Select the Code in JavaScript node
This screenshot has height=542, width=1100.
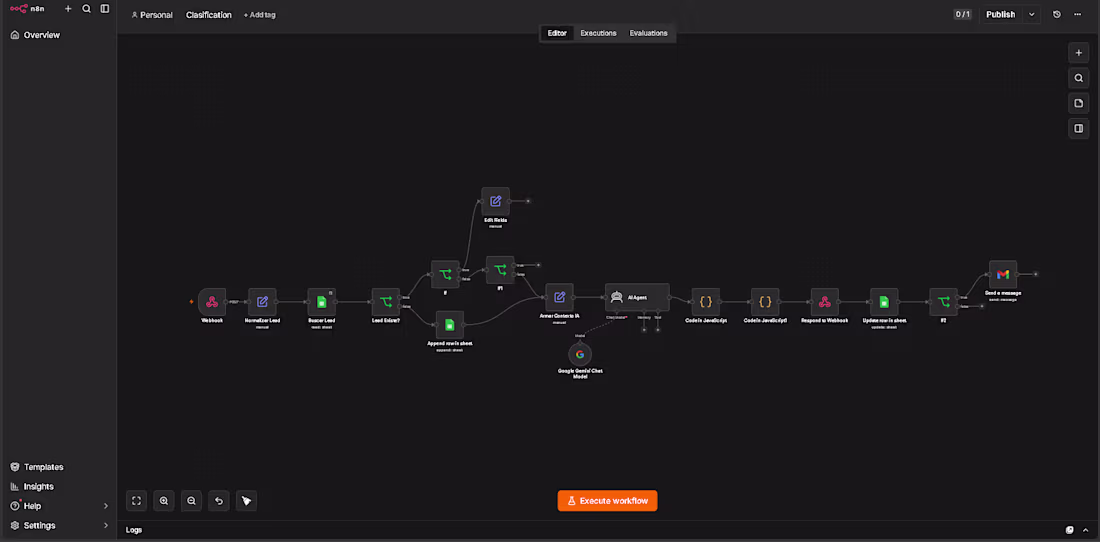(706, 302)
